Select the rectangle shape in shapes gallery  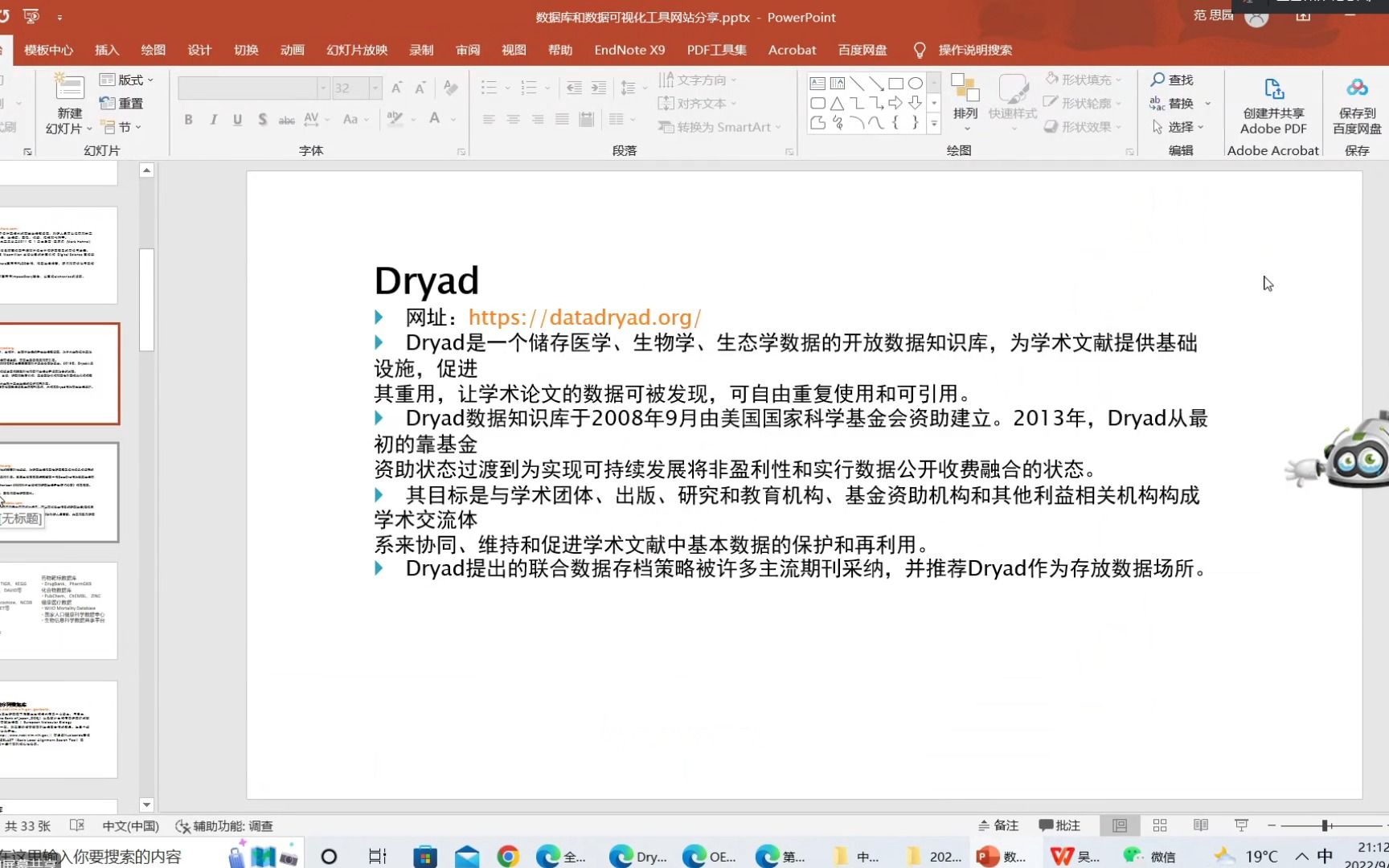click(895, 84)
